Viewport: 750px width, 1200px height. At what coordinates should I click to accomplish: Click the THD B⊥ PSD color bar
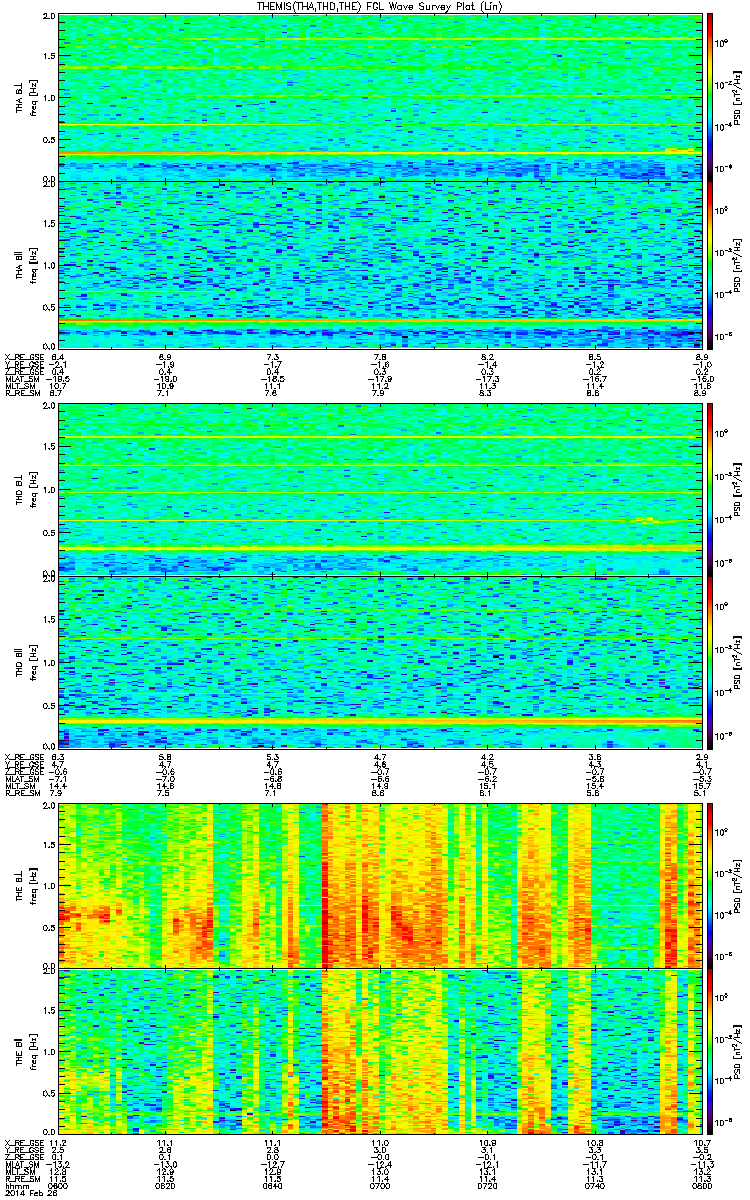(x=709, y=489)
